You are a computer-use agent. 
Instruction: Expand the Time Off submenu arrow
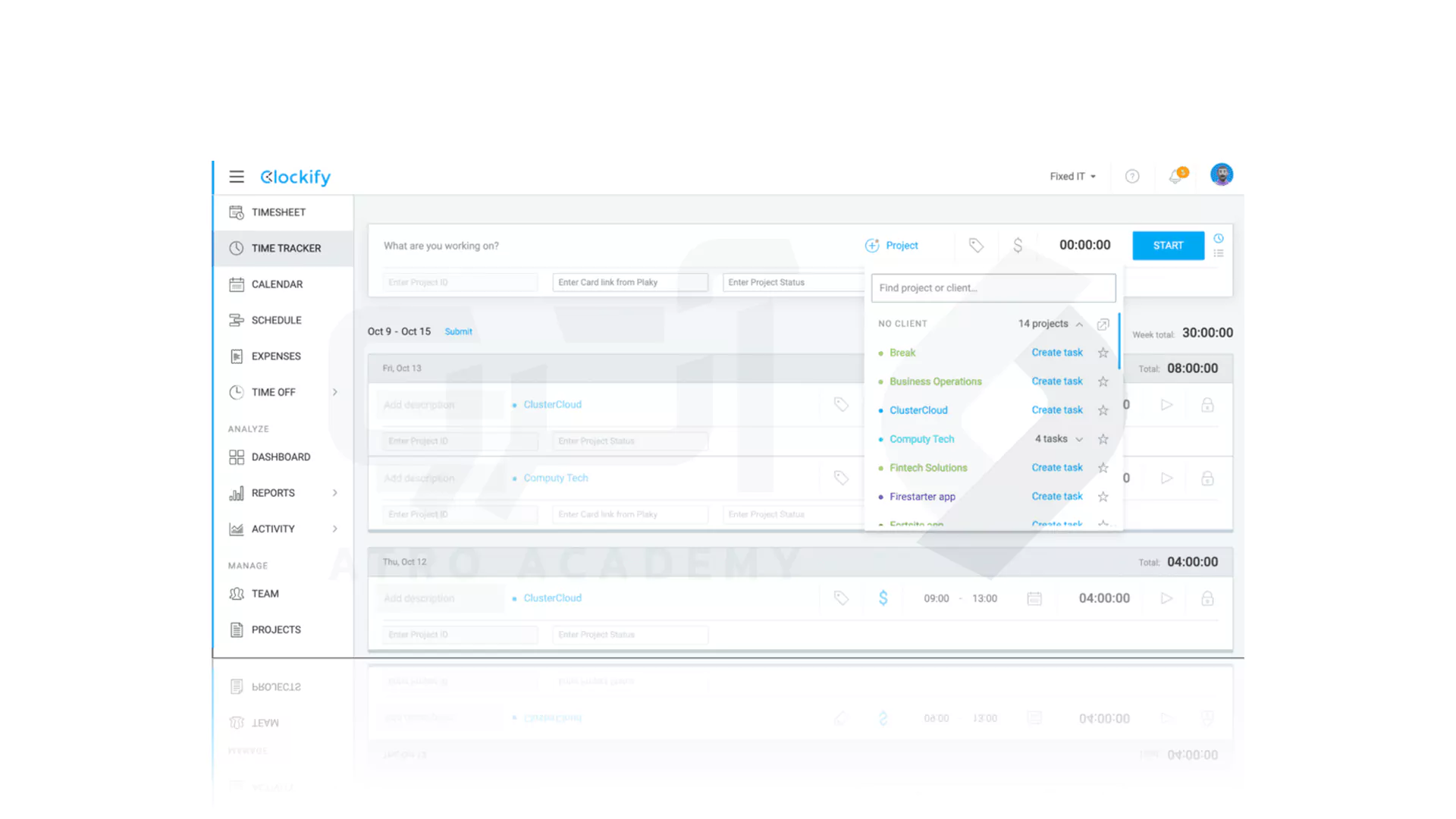pyautogui.click(x=334, y=392)
